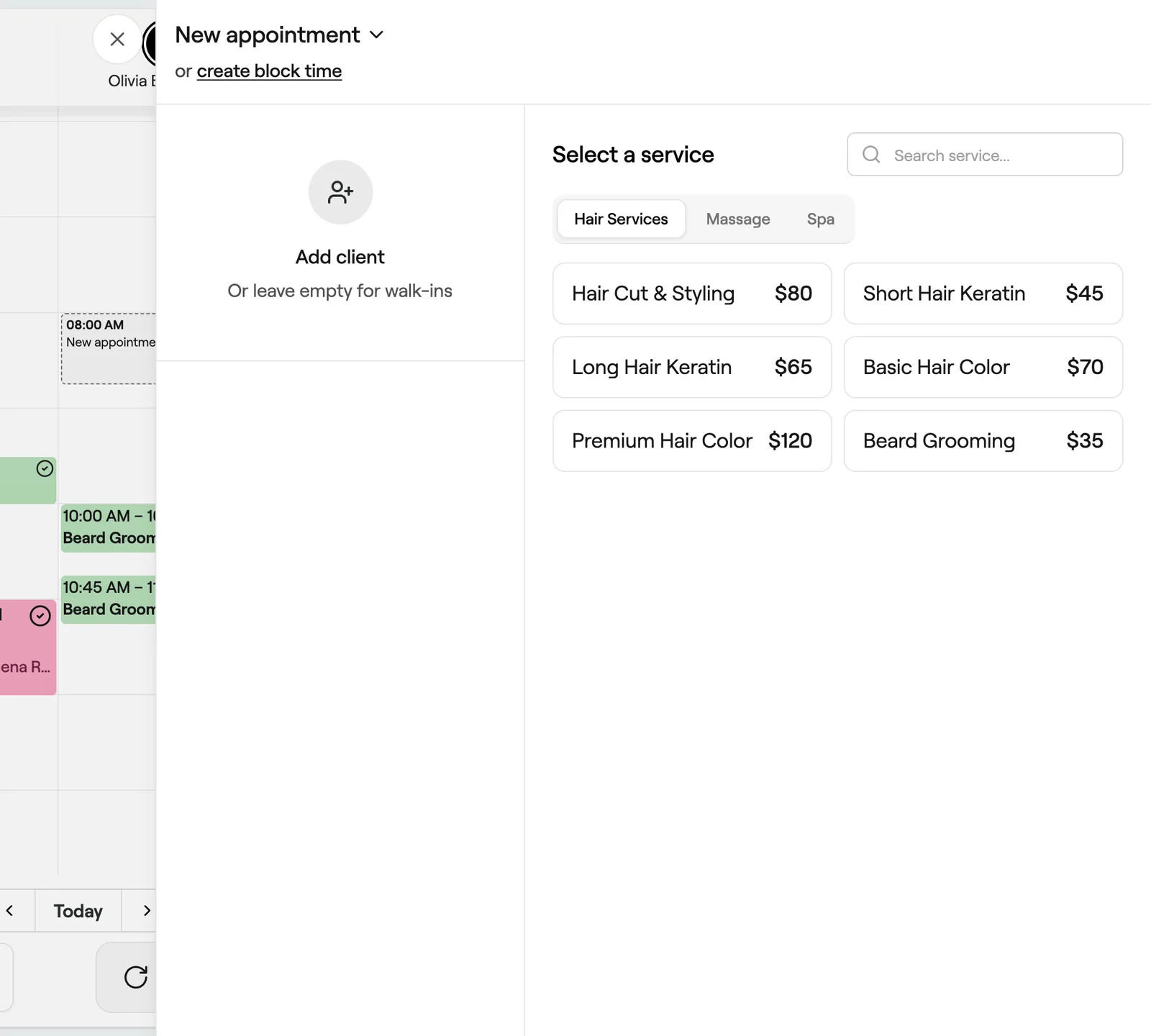Open the 08:00 AM new appointment slot

coord(109,348)
